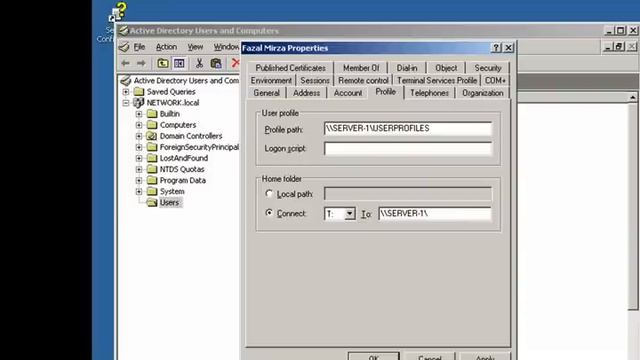Open the Security tab

[488, 68]
